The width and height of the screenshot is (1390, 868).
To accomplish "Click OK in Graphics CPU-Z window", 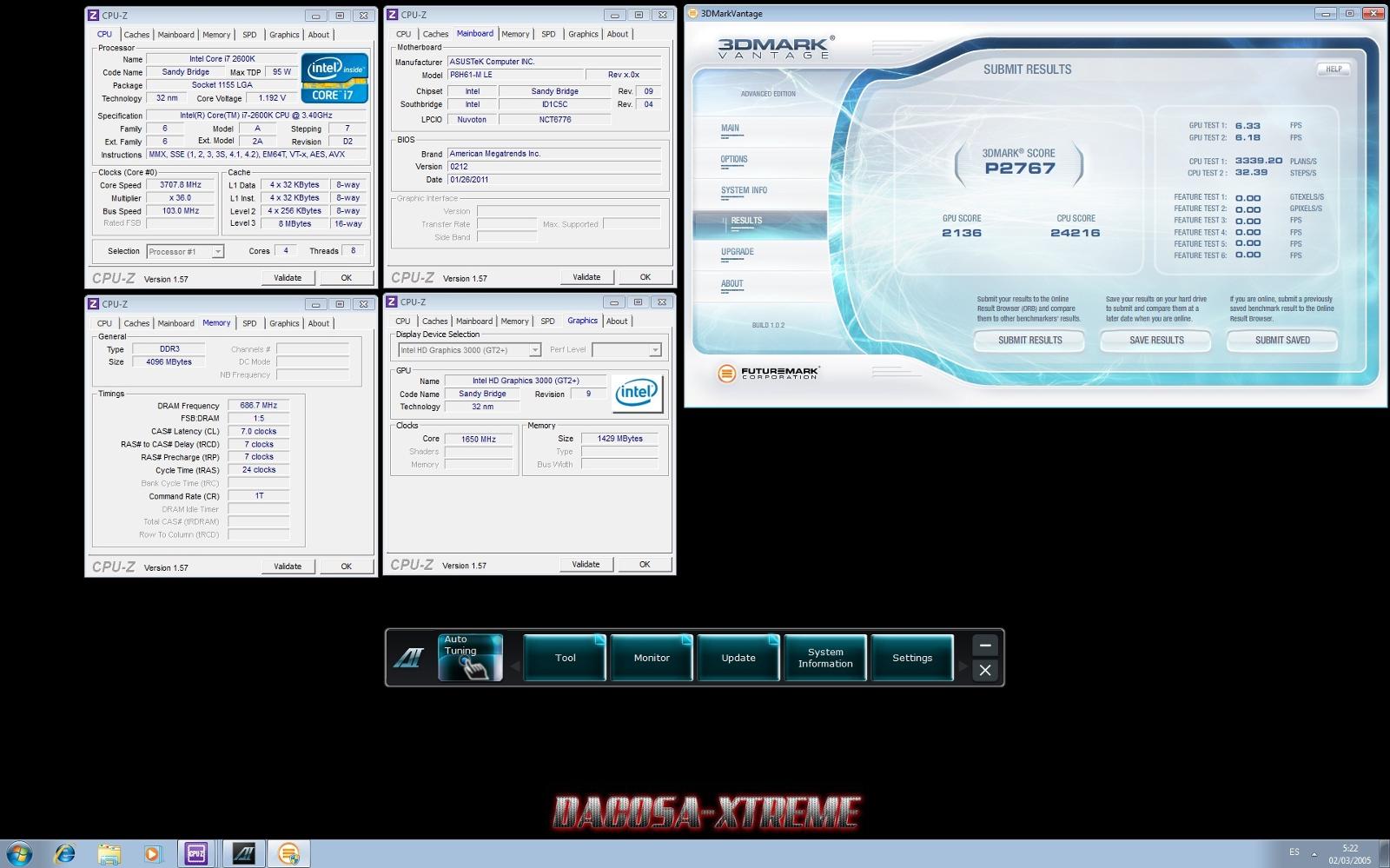I will [645, 564].
